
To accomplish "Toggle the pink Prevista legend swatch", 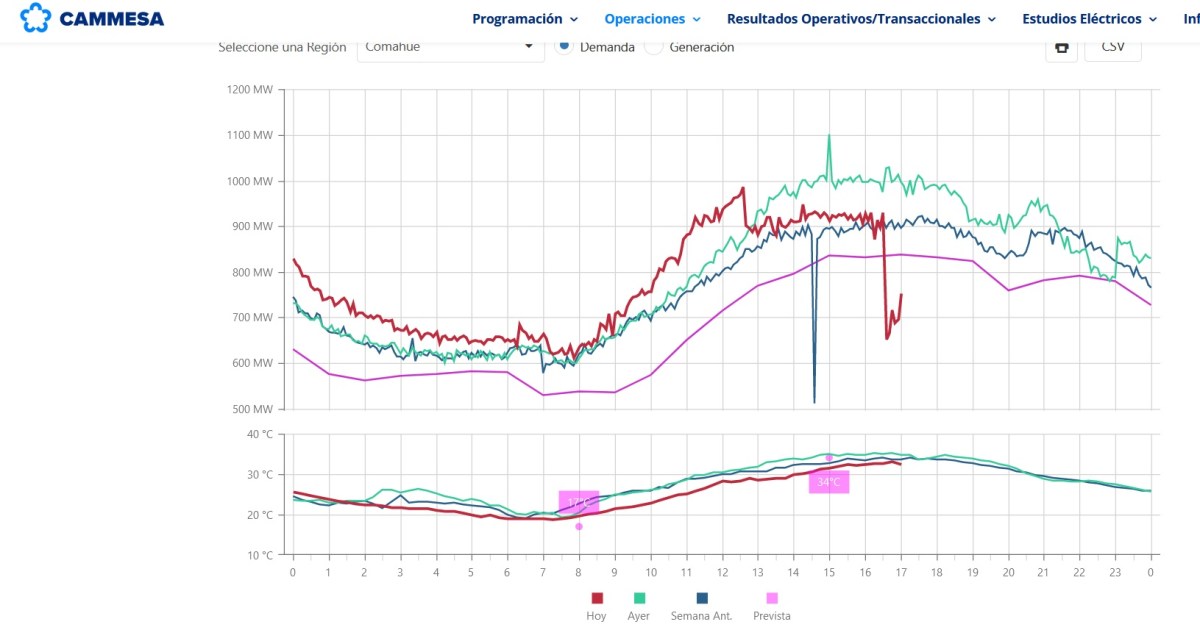I will pyautogui.click(x=771, y=598).
